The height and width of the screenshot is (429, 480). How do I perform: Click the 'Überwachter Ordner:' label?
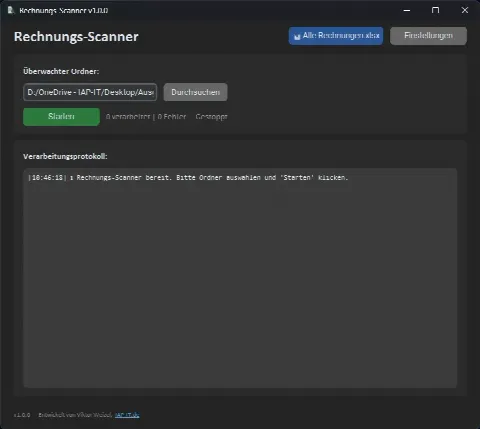[61, 71]
